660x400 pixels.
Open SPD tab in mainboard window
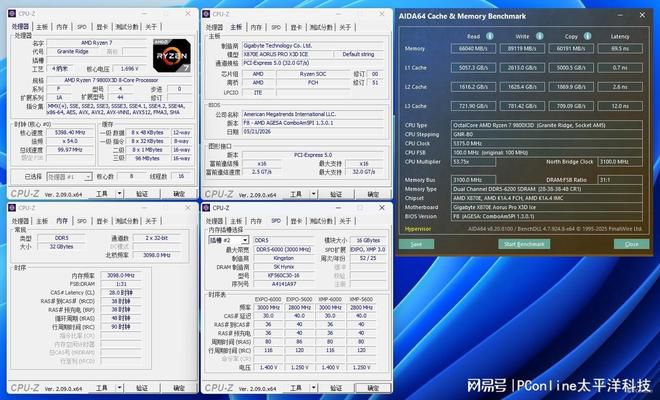(x=276, y=27)
